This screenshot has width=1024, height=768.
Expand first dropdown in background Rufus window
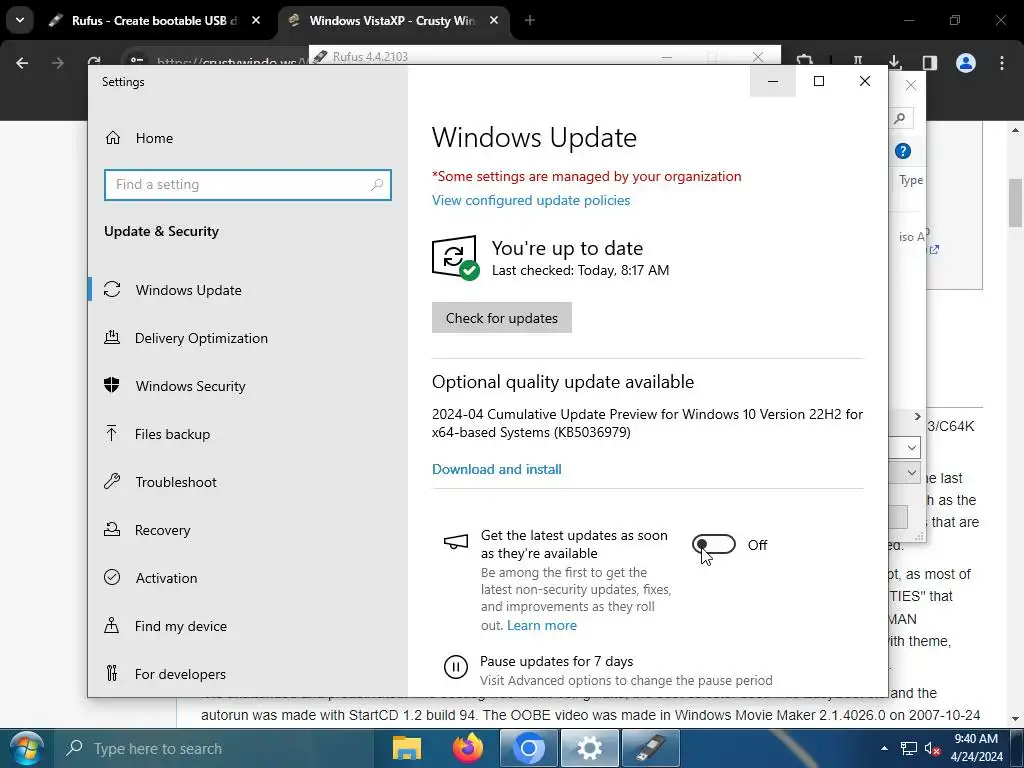pos(912,448)
